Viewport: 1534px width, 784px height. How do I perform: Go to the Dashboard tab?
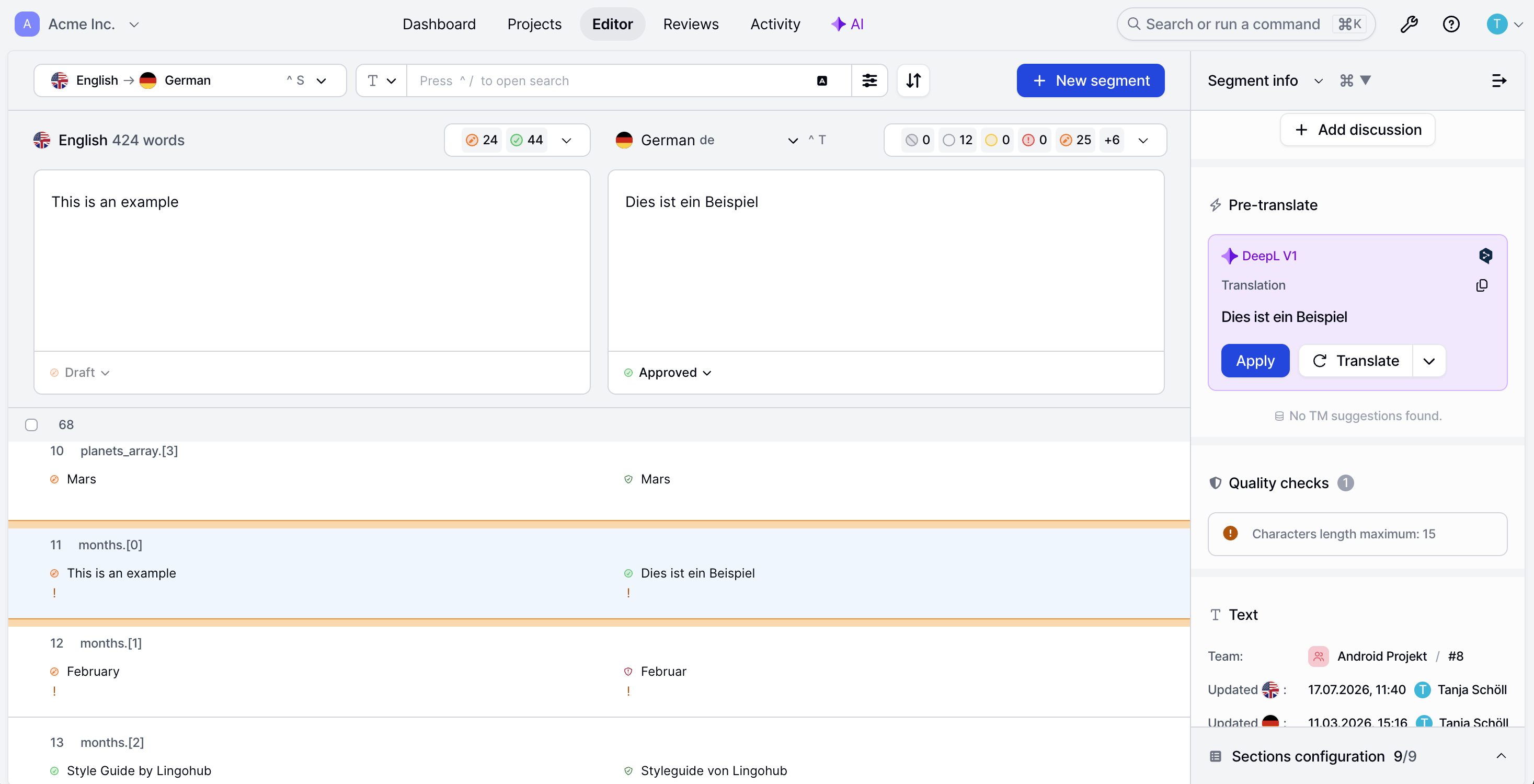[439, 24]
